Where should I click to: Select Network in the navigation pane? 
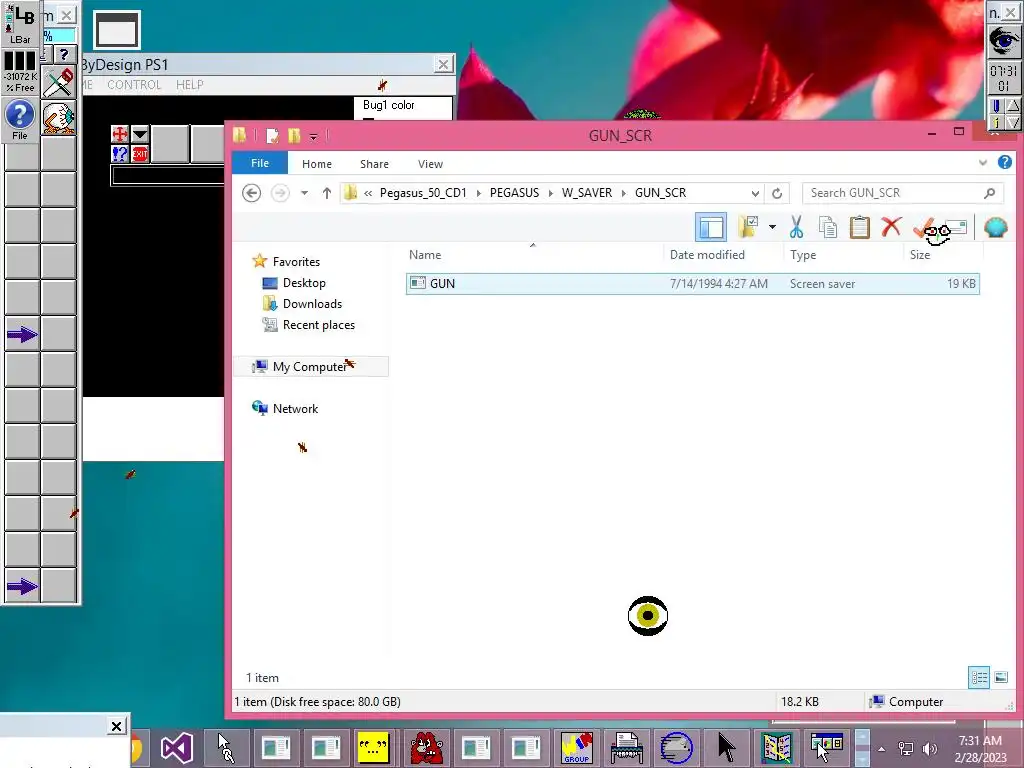pyautogui.click(x=295, y=409)
